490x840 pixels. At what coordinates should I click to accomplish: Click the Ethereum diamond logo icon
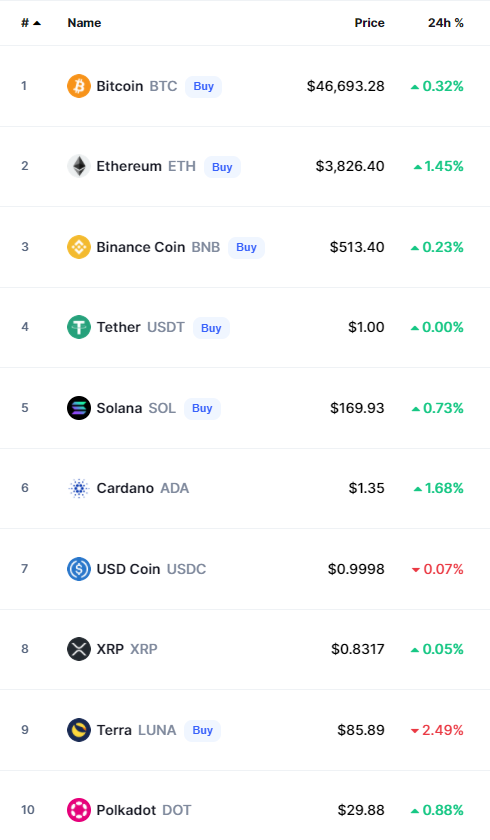[x=79, y=166]
